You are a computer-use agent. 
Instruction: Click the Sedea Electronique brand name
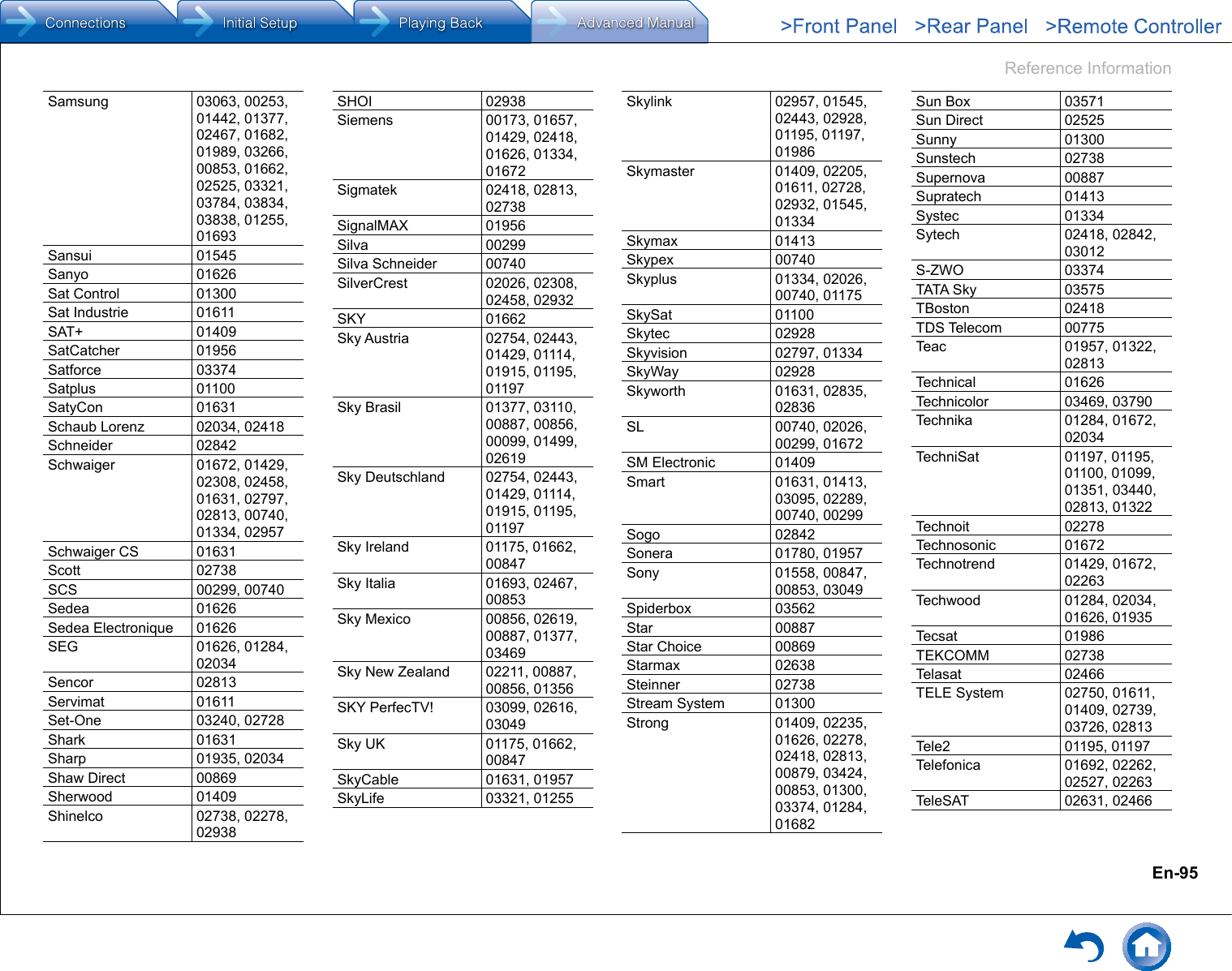tap(110, 628)
